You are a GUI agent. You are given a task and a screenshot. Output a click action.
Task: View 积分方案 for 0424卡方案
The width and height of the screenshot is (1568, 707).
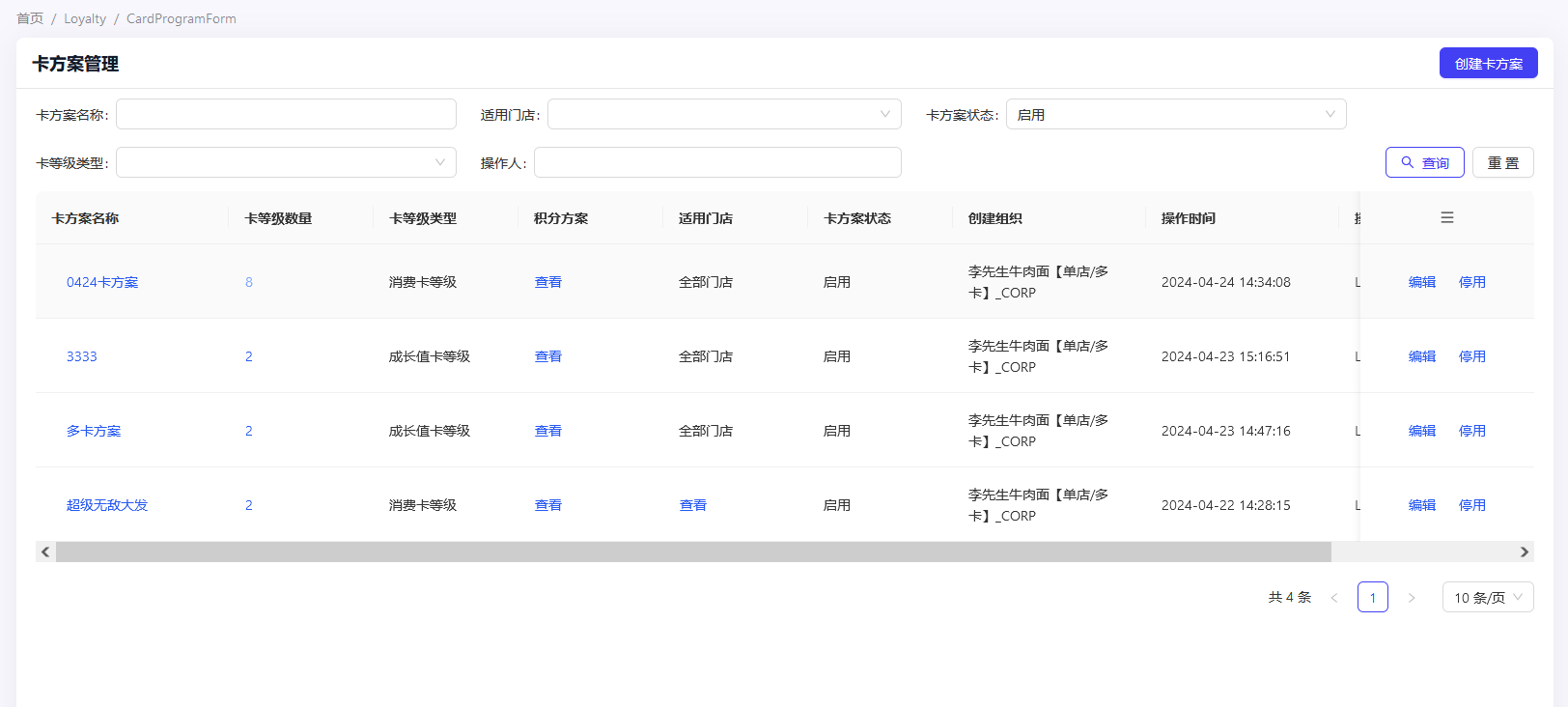(x=548, y=282)
